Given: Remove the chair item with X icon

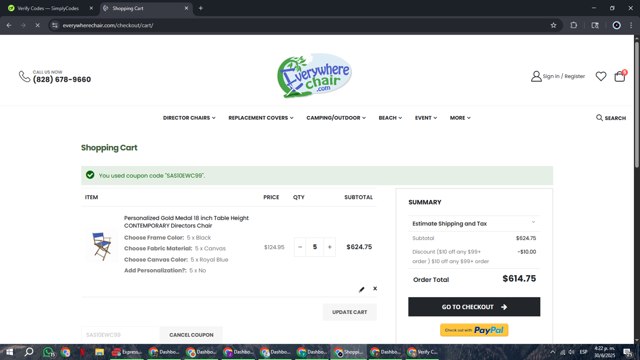Looking at the screenshot, I should coord(375,289).
